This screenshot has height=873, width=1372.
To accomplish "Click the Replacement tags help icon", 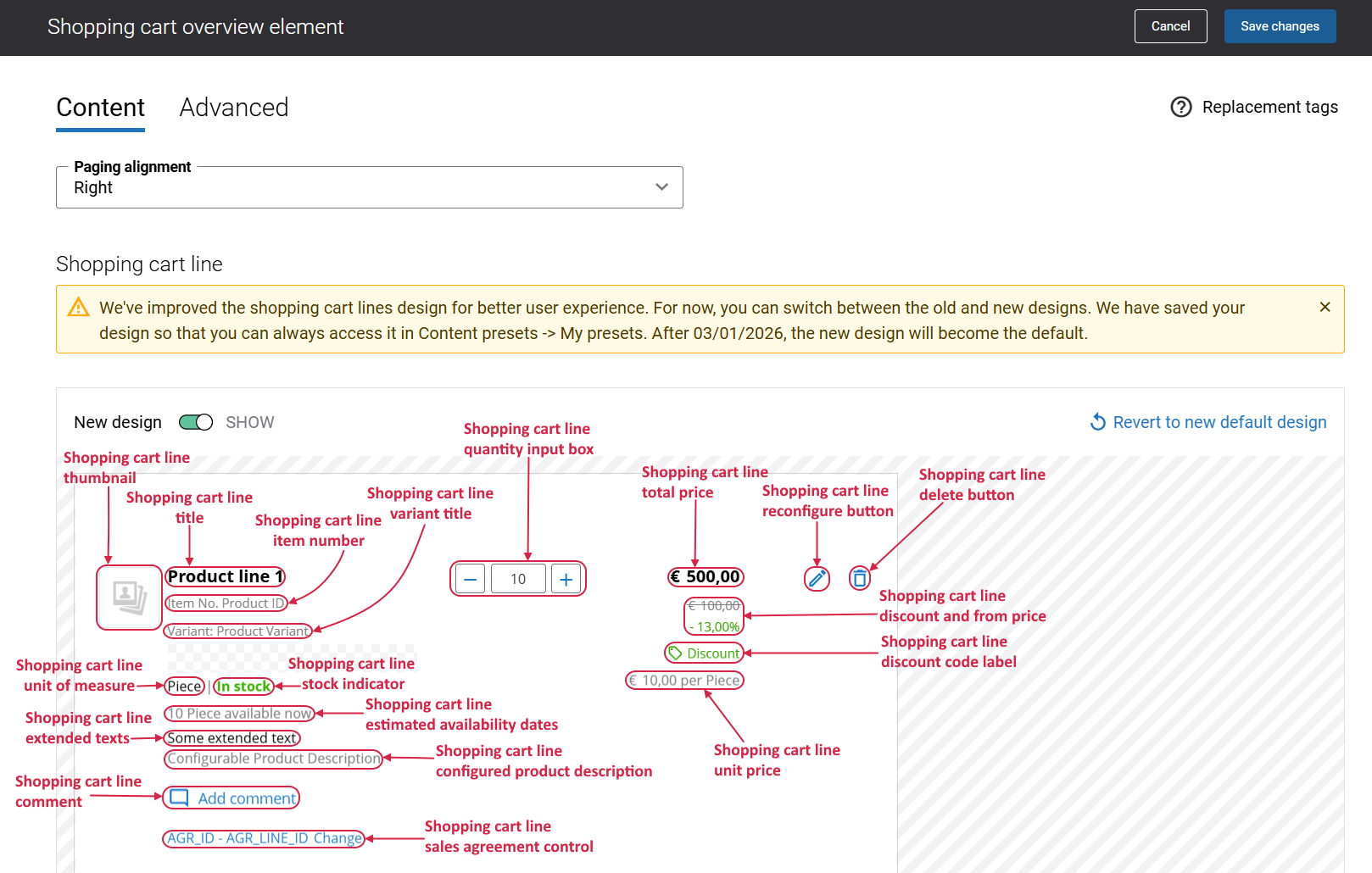I will pyautogui.click(x=1180, y=107).
